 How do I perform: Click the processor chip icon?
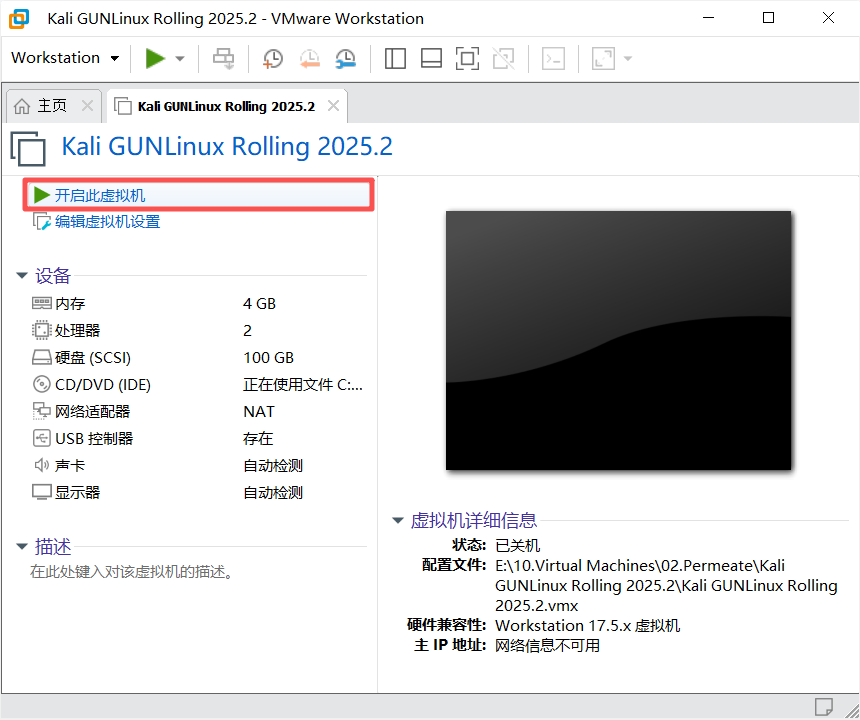[42, 330]
